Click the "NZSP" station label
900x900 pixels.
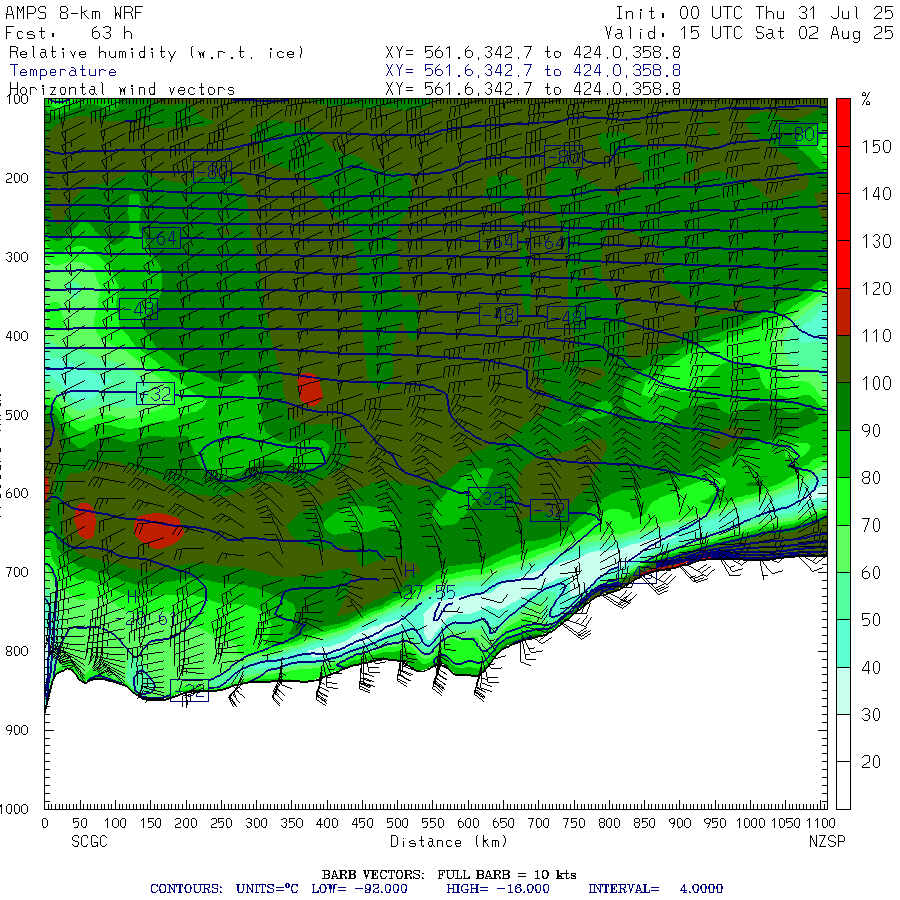tap(827, 842)
